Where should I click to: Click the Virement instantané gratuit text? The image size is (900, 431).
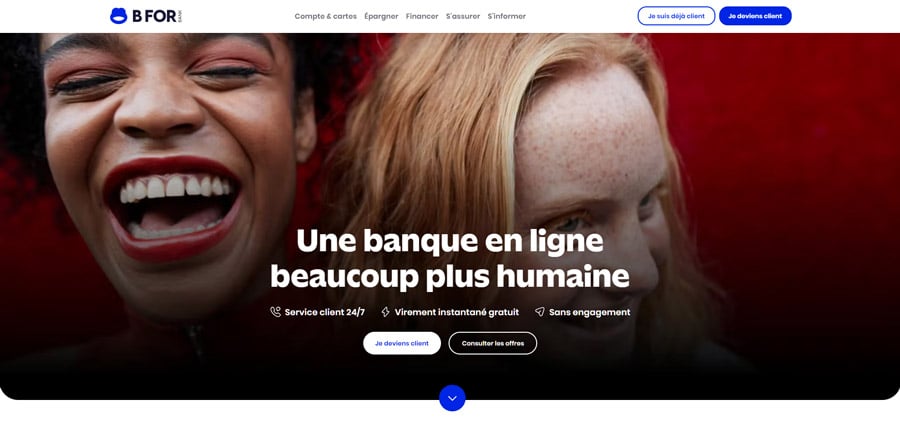click(x=456, y=312)
